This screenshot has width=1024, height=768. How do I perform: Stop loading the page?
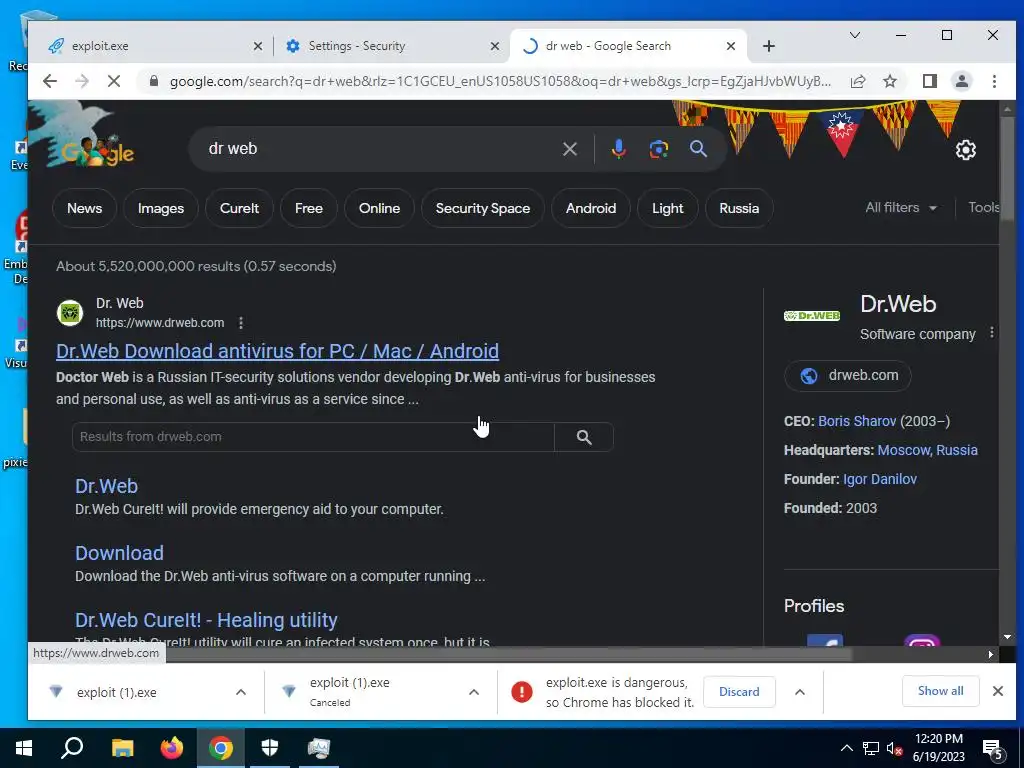114,81
